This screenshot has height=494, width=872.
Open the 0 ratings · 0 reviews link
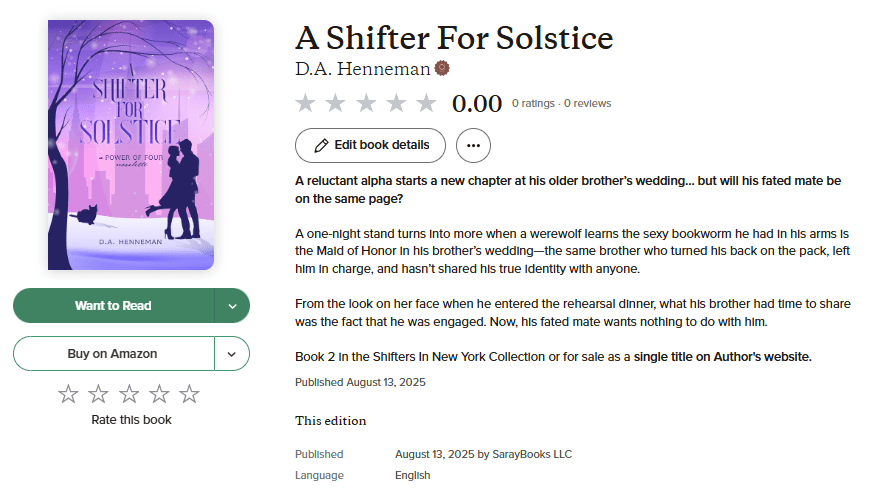click(561, 103)
